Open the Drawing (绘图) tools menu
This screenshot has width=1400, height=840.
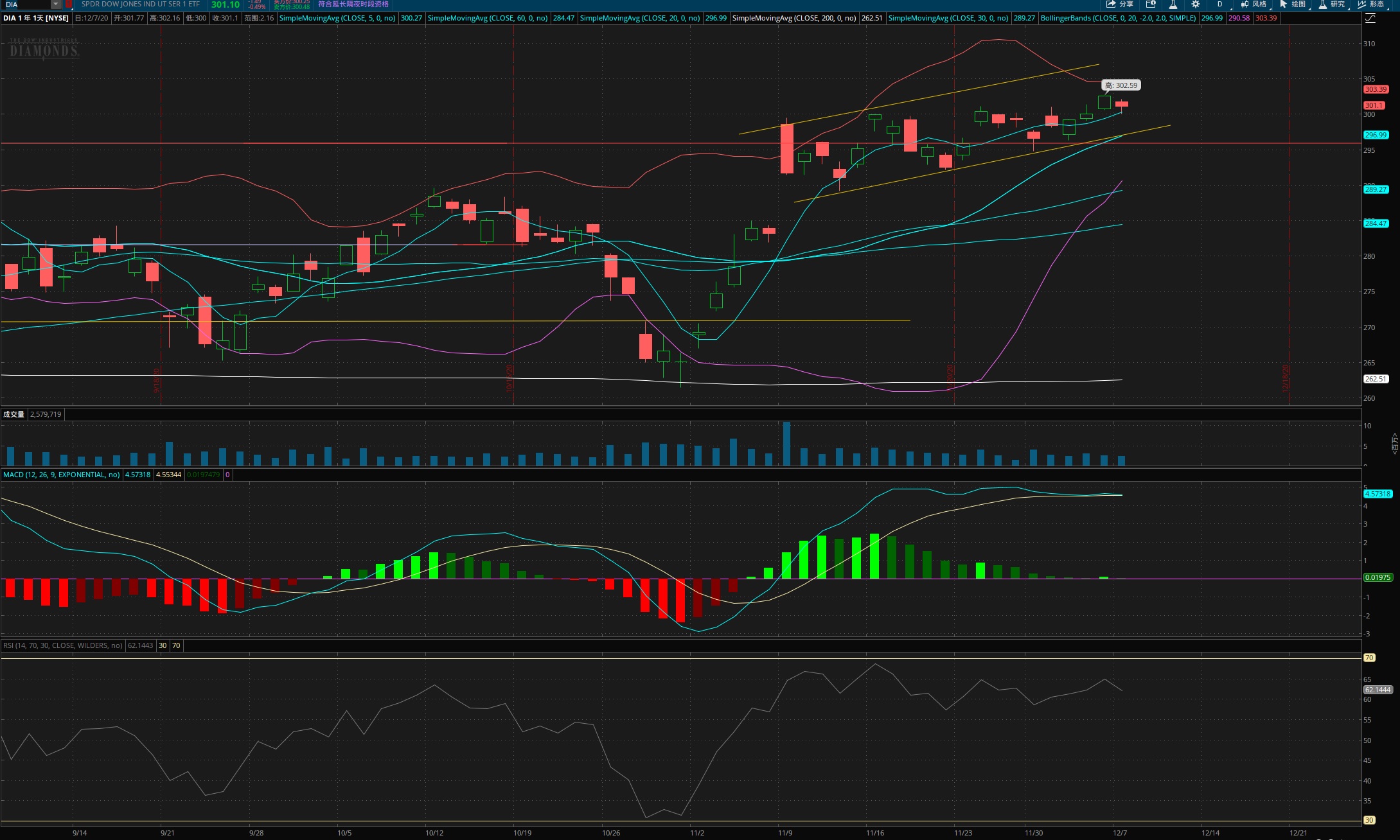tap(1293, 4)
